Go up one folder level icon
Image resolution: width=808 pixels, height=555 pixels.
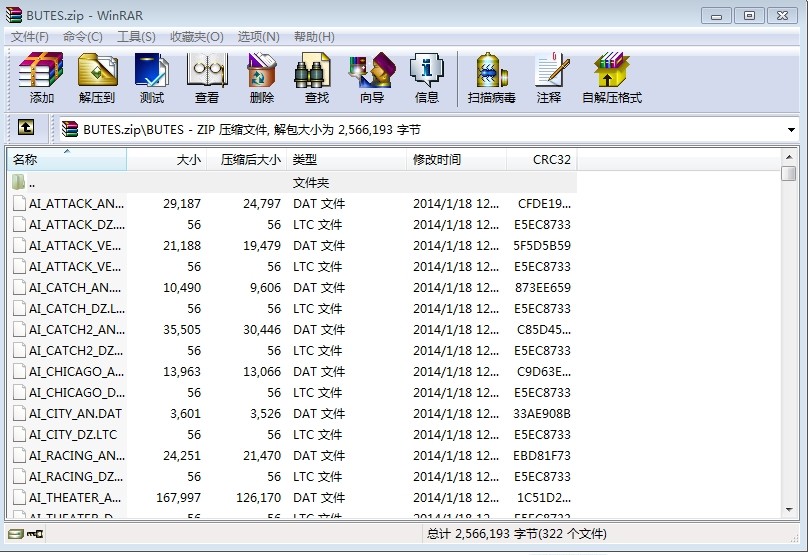[x=26, y=127]
